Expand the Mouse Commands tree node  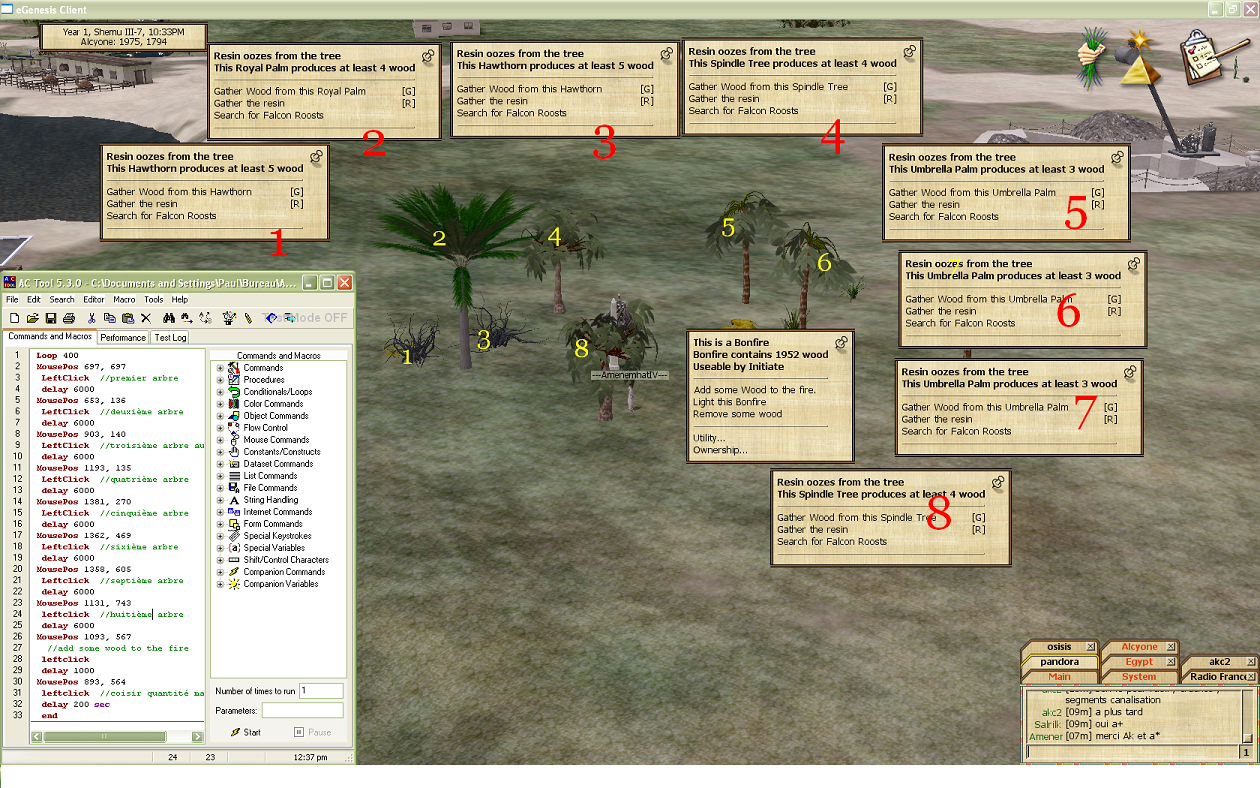(x=220, y=440)
